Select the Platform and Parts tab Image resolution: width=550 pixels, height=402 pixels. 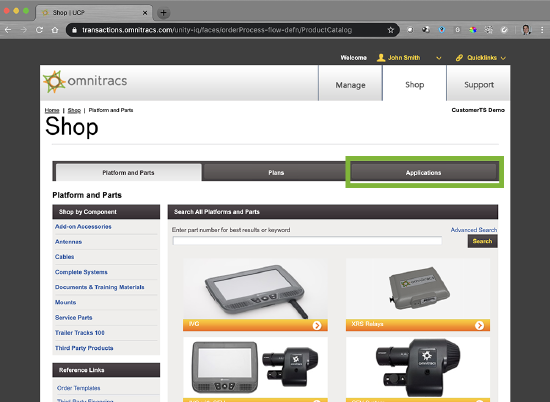coord(128,173)
